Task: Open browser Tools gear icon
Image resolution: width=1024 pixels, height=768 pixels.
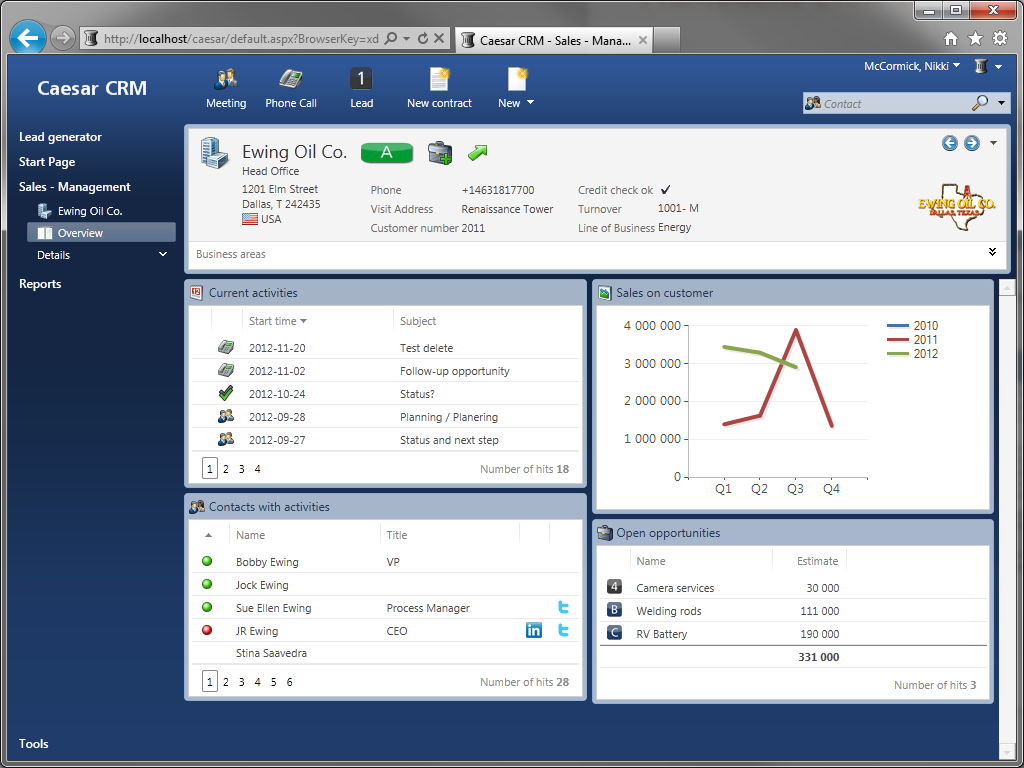Action: [x=1000, y=39]
